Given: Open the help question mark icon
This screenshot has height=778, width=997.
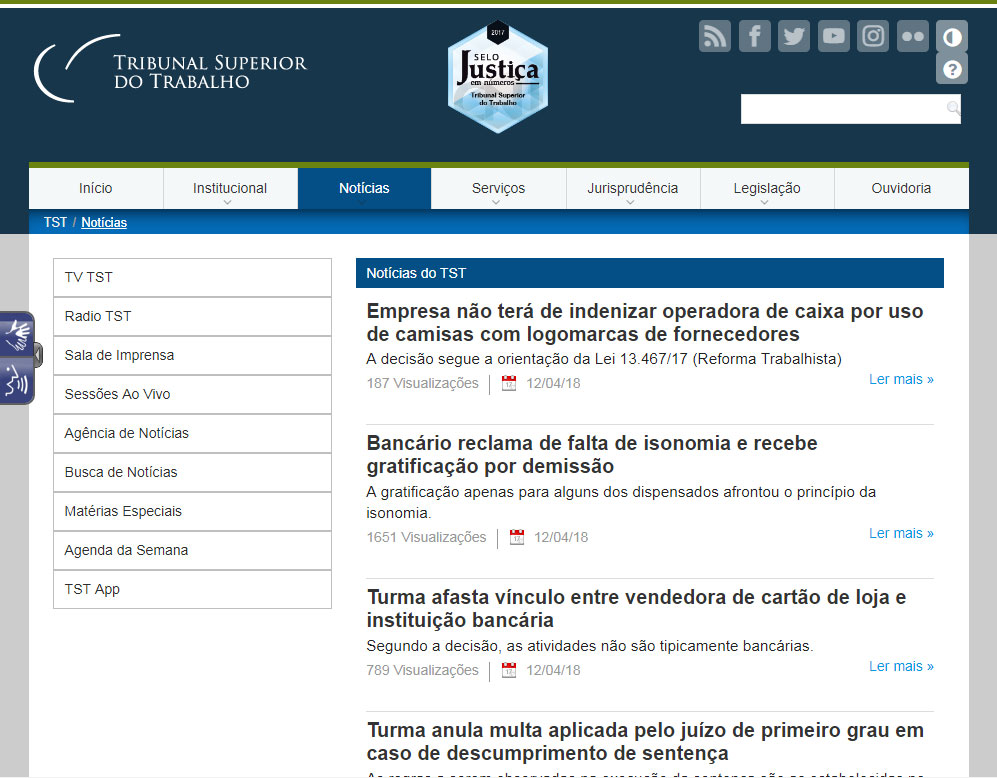Looking at the screenshot, I should tap(952, 69).
